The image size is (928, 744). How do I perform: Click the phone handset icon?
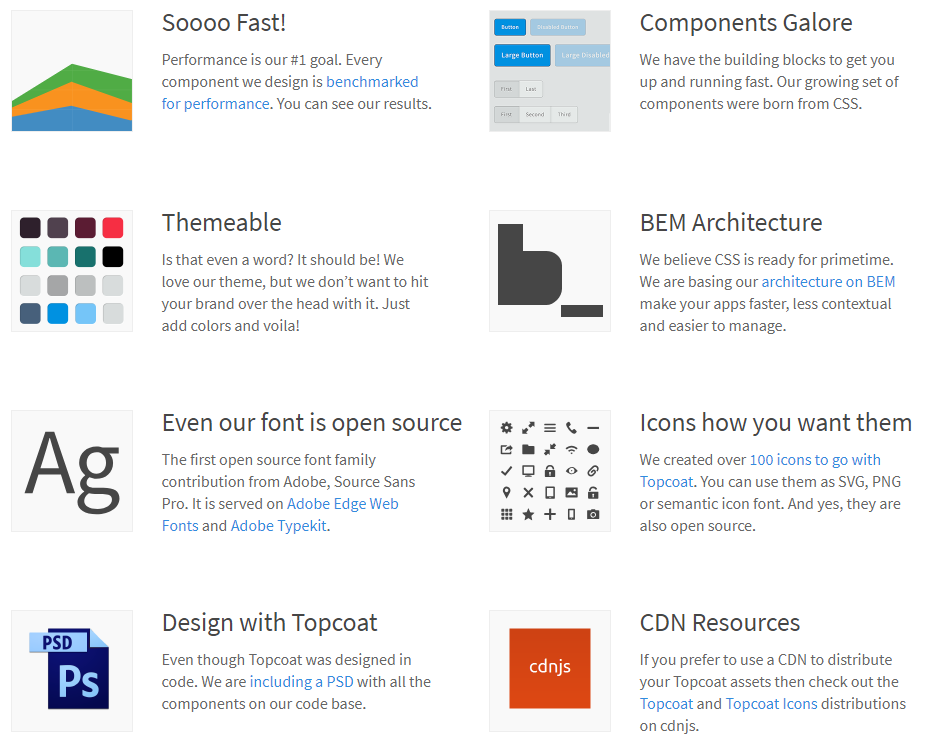point(571,427)
